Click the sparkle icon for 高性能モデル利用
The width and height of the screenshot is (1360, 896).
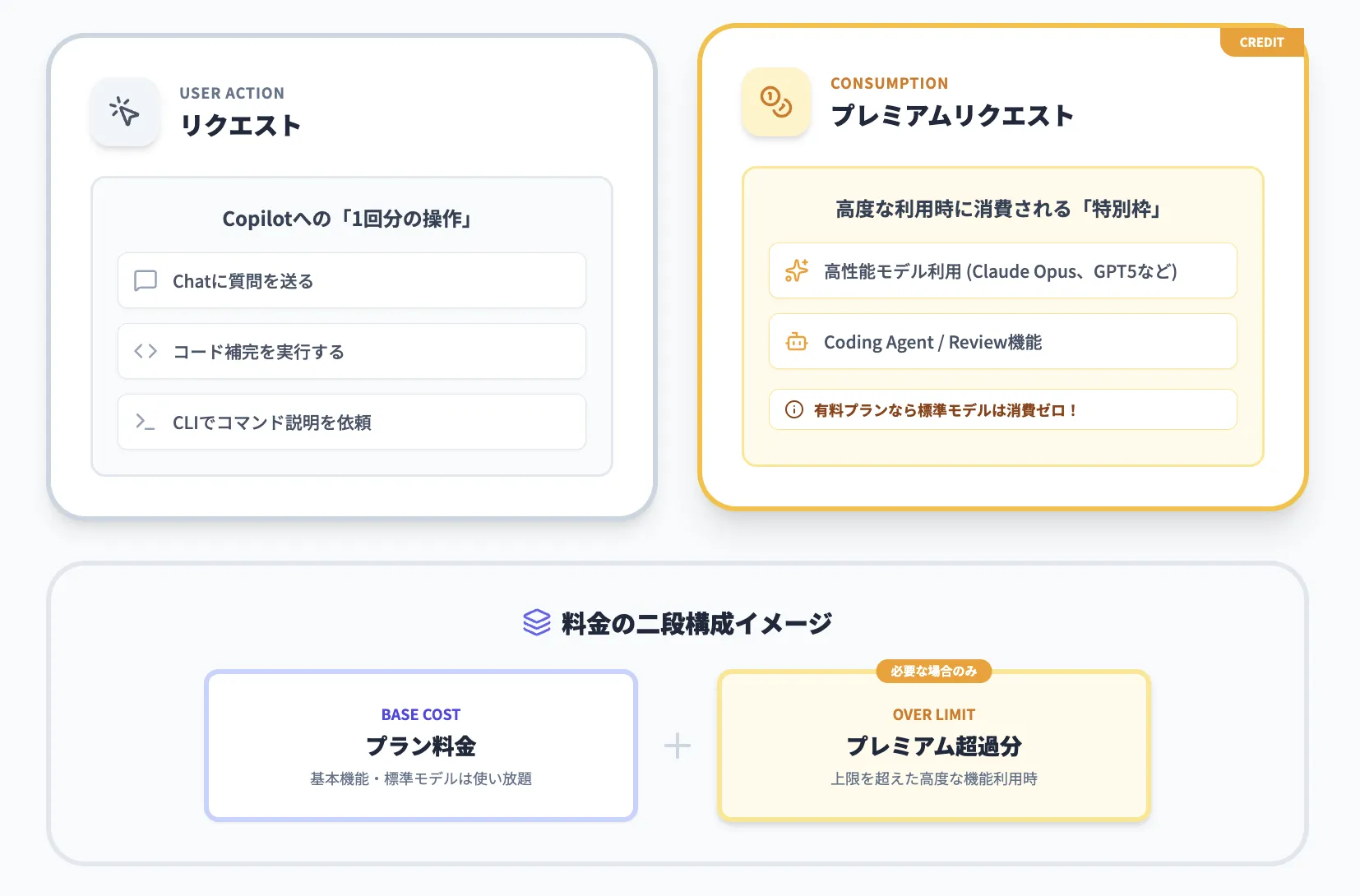click(796, 270)
